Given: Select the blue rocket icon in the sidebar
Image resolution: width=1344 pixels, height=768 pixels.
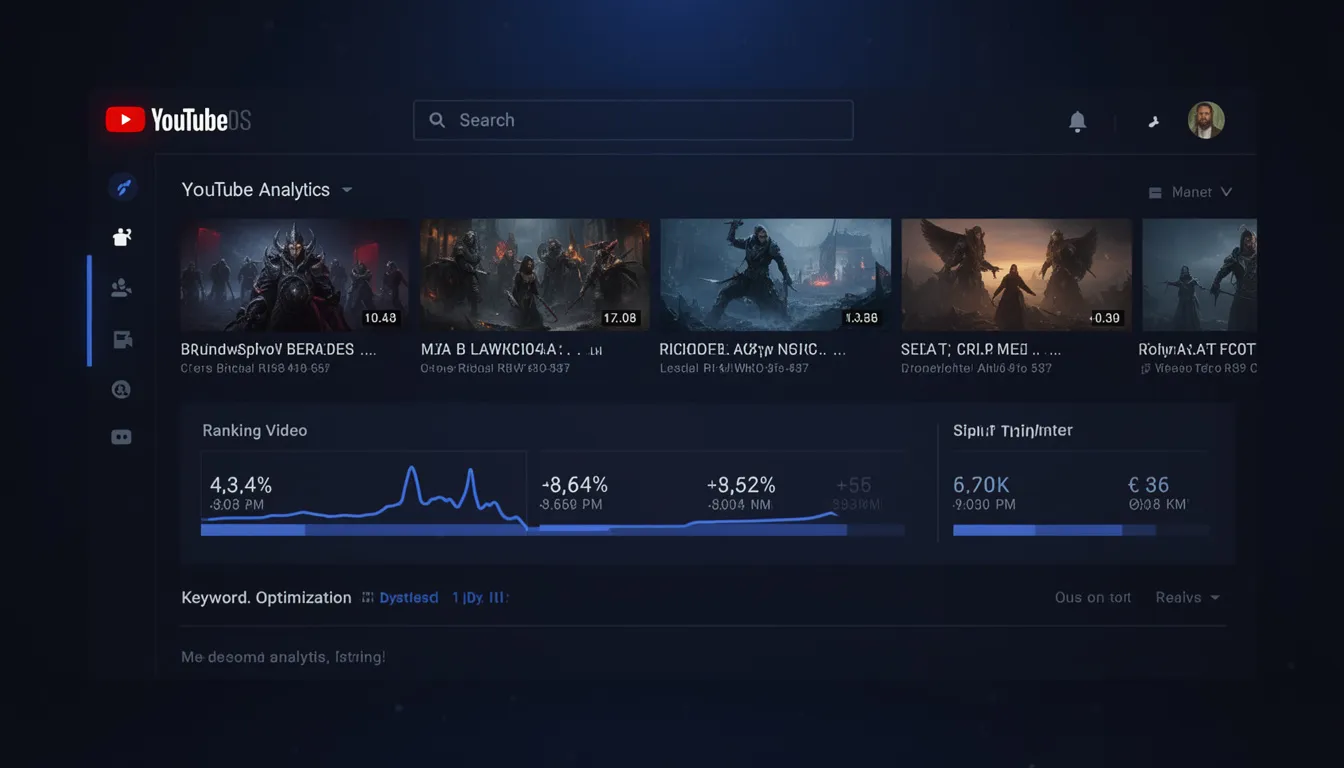Looking at the screenshot, I should (122, 186).
